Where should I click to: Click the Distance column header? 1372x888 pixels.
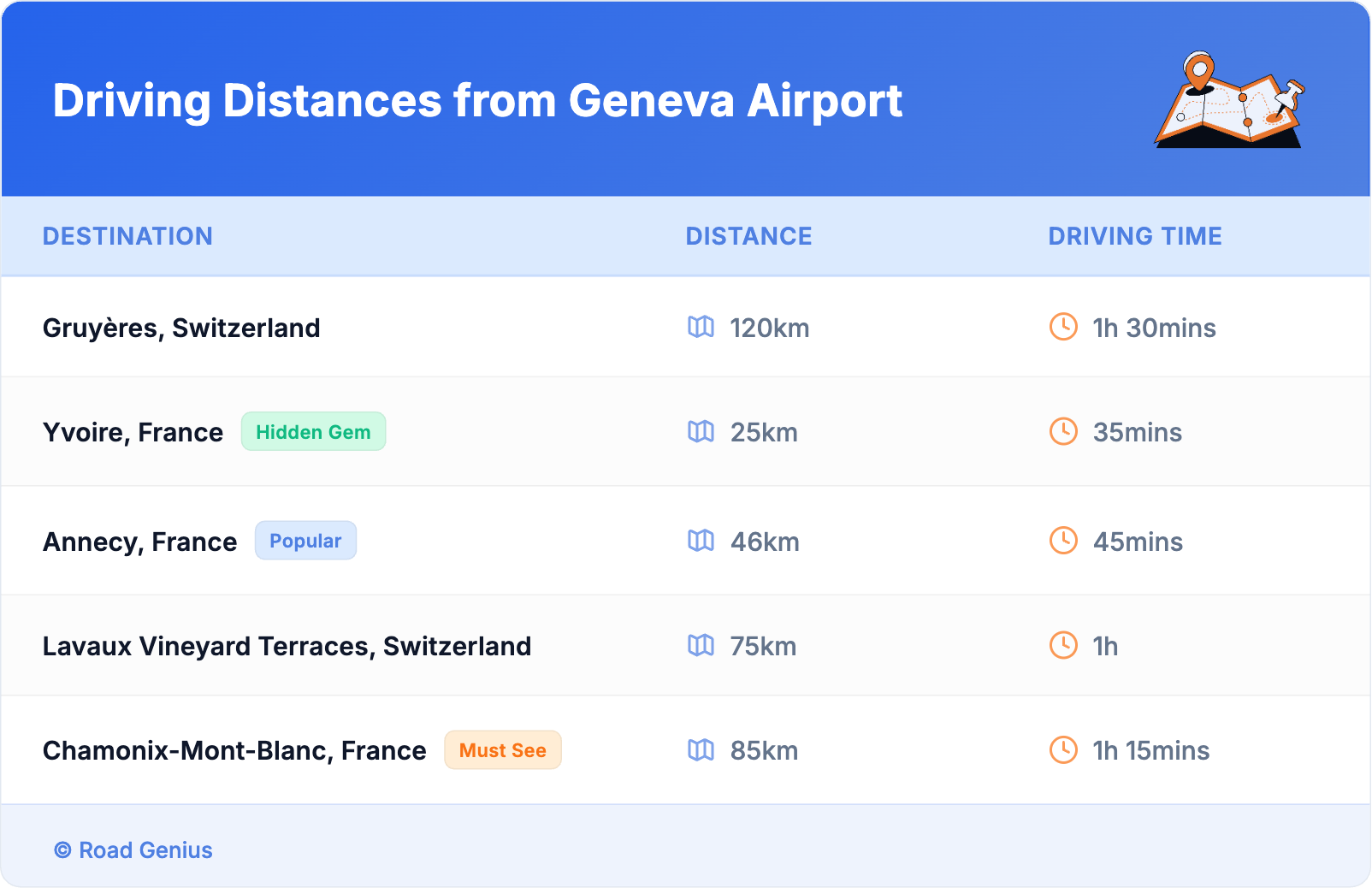click(x=748, y=236)
